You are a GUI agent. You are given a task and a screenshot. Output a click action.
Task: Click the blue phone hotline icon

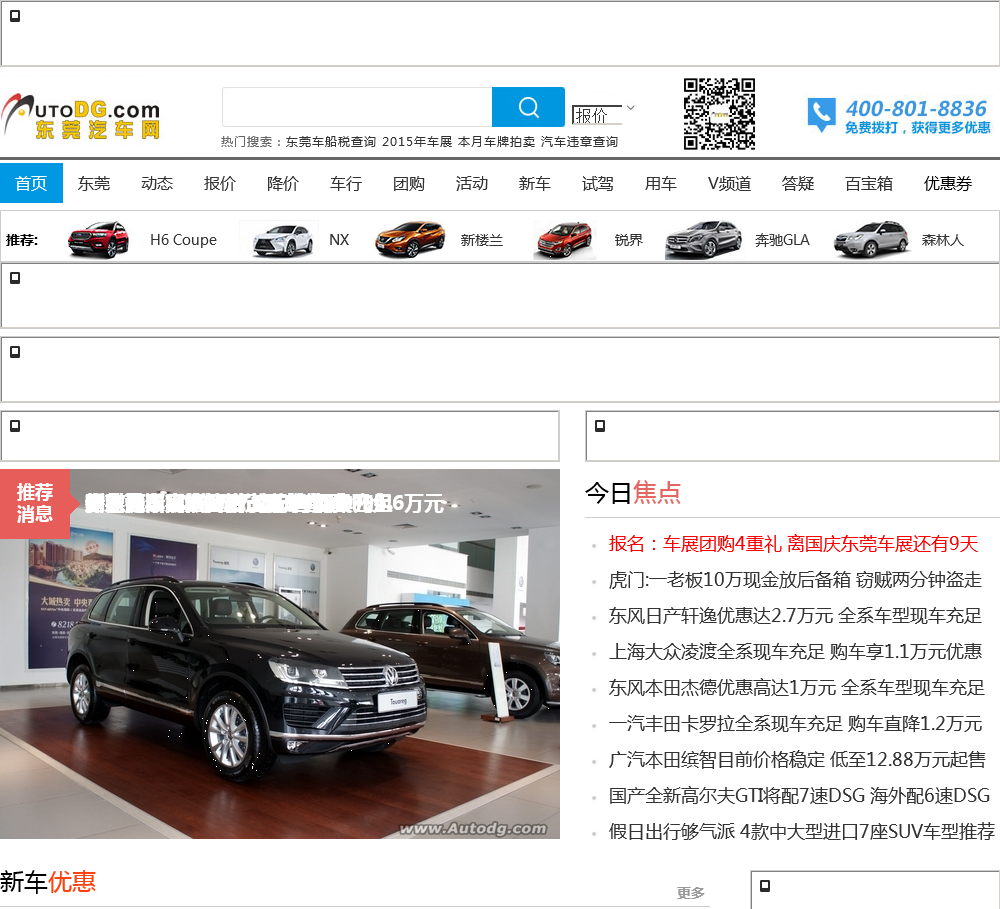point(821,115)
